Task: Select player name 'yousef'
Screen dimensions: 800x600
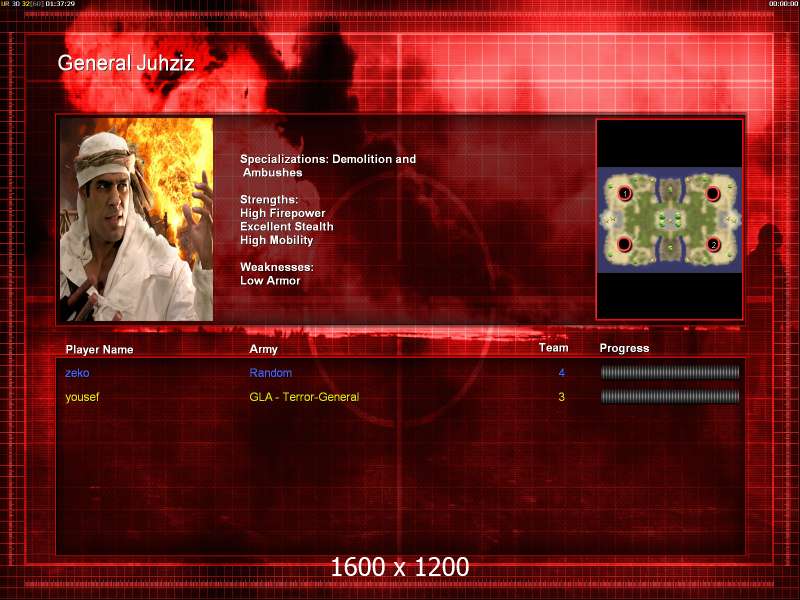Action: pos(82,397)
